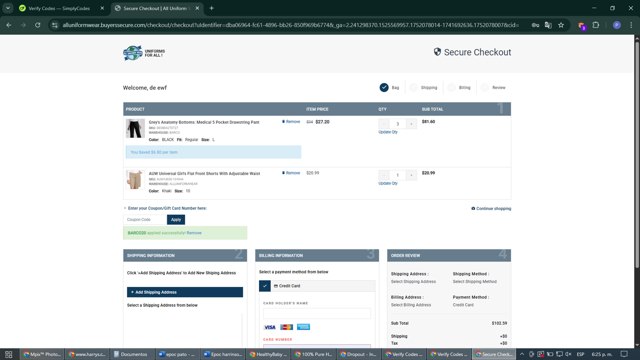Click the $102.59 Sub Total value
Viewport: 640px width, 360px height.
point(499,323)
